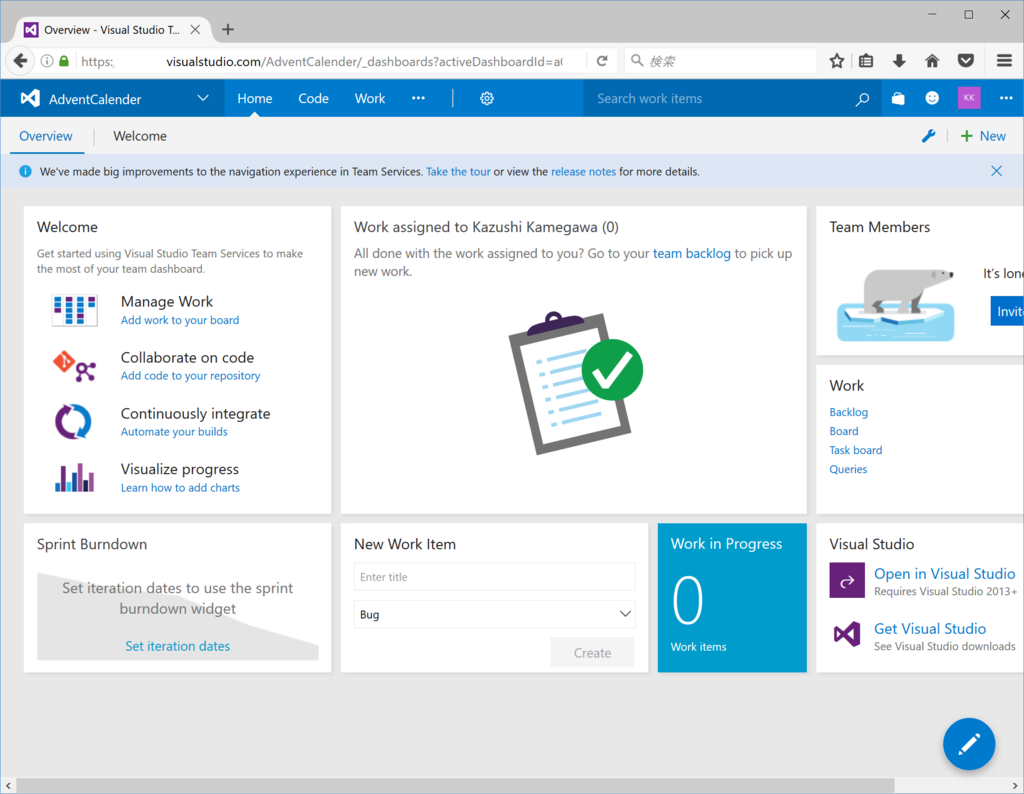Click the Manage Work board icon
Screen dimensions: 1024x794
tap(74, 310)
